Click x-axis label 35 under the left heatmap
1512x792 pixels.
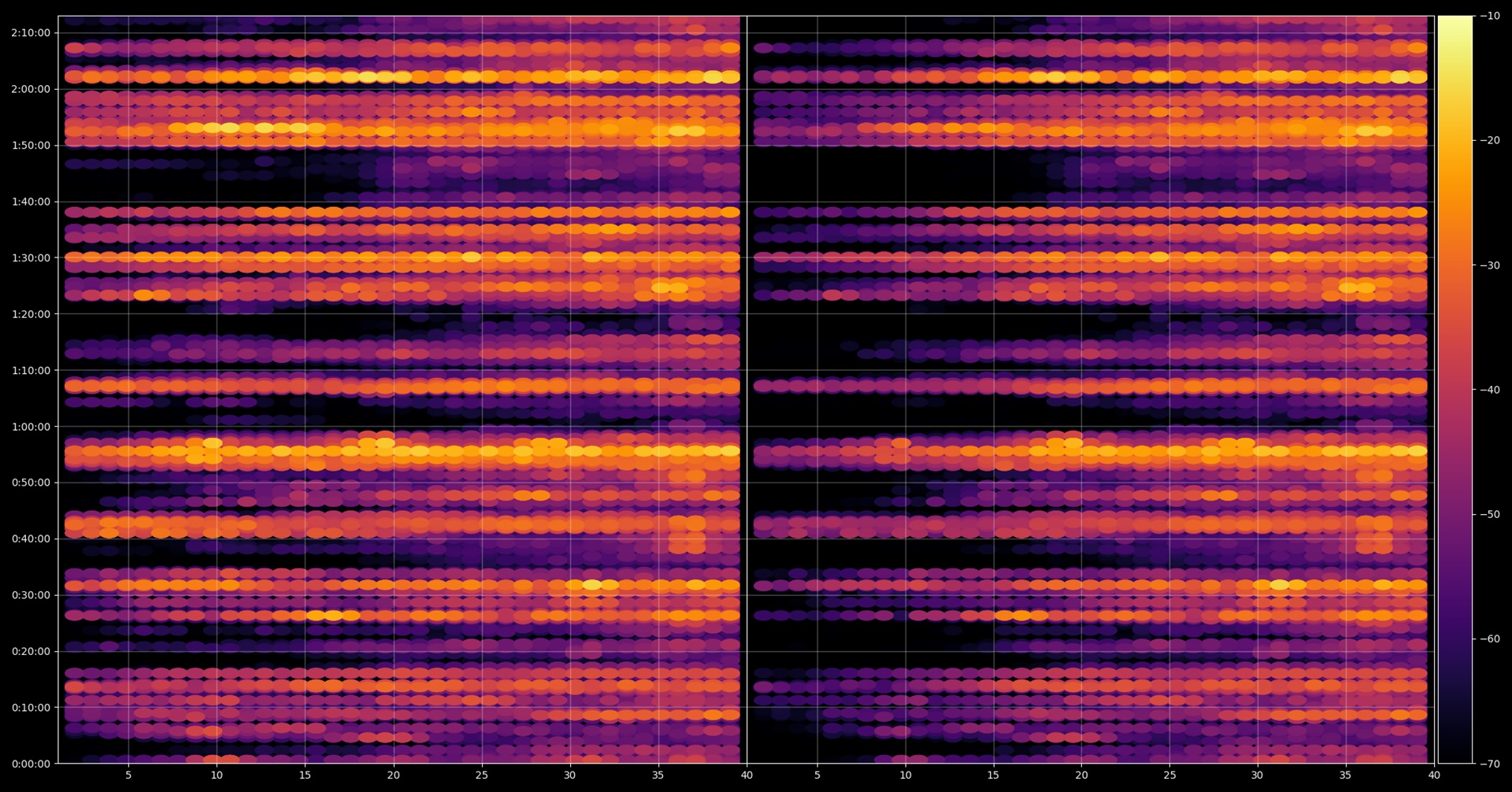(x=658, y=775)
